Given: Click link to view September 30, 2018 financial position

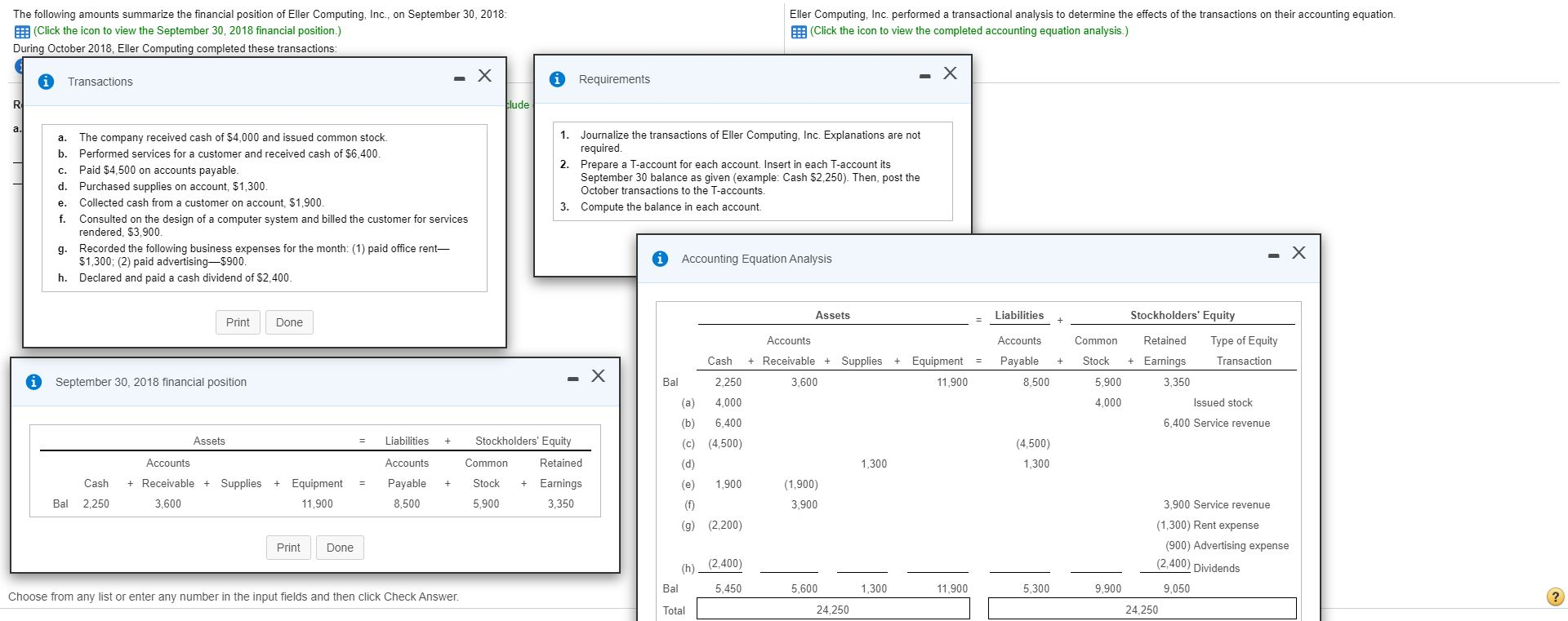Looking at the screenshot, I should 187,31.
